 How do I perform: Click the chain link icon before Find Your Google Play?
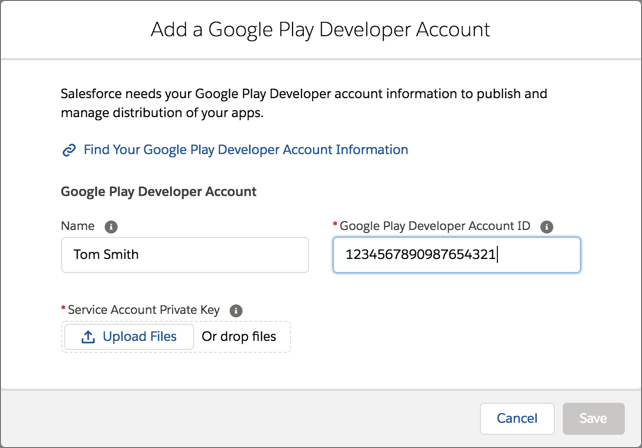point(69,150)
